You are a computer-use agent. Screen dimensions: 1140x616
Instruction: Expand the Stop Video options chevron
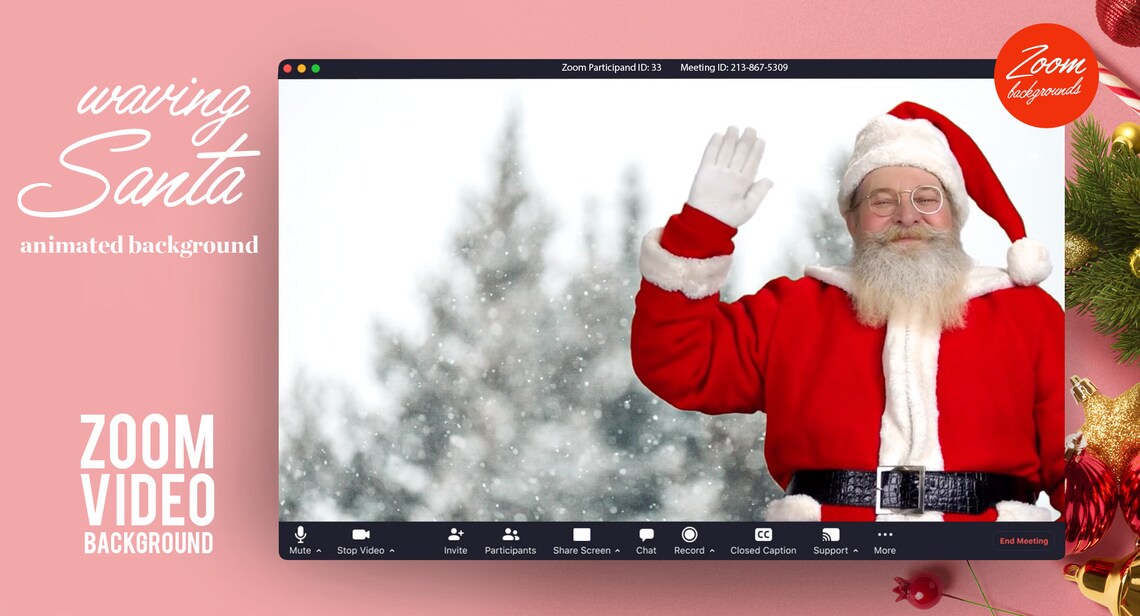pyautogui.click(x=392, y=550)
